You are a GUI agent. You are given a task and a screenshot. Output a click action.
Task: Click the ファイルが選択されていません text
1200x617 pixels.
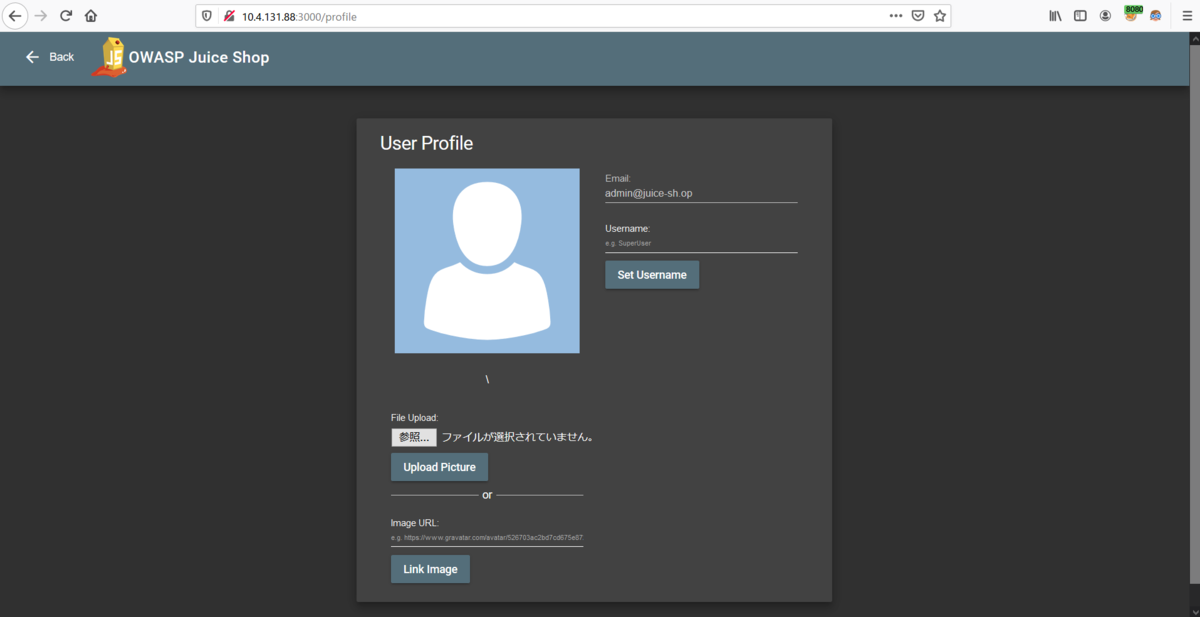pyautogui.click(x=518, y=437)
